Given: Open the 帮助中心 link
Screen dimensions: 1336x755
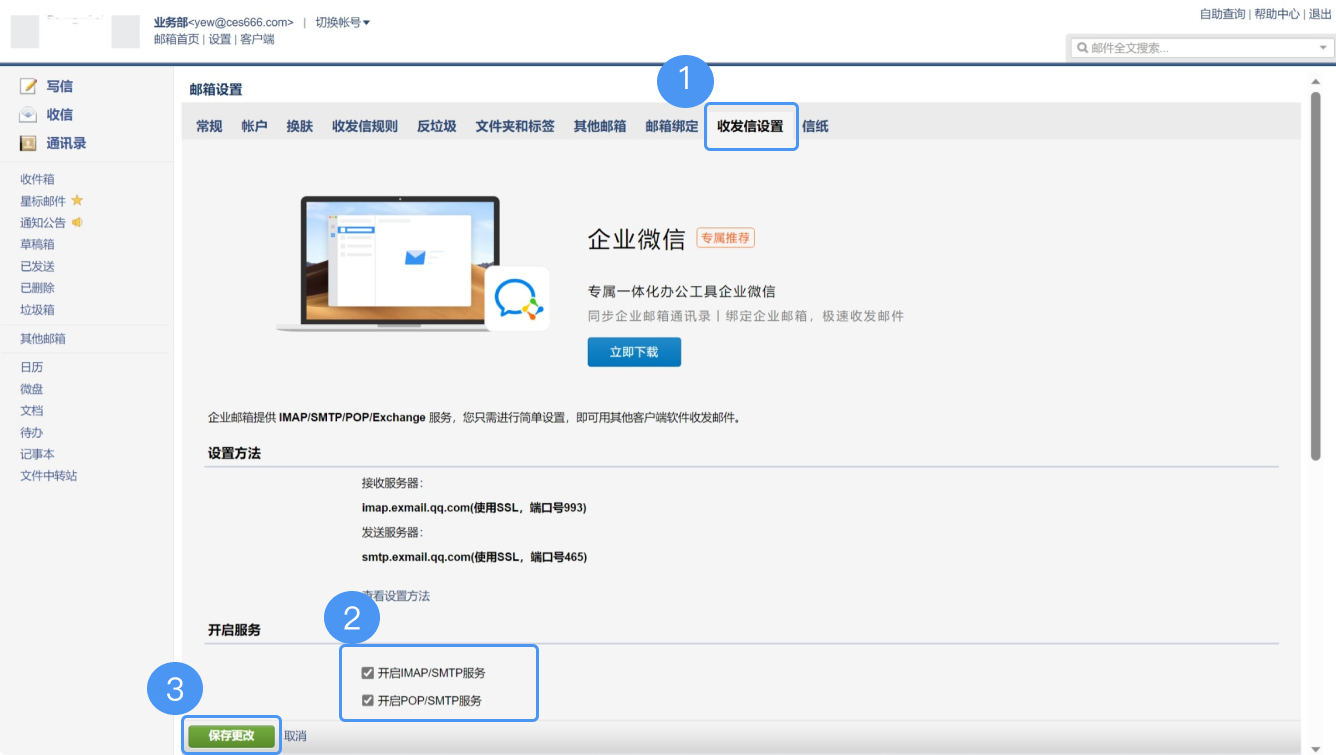Looking at the screenshot, I should click(x=1277, y=14).
